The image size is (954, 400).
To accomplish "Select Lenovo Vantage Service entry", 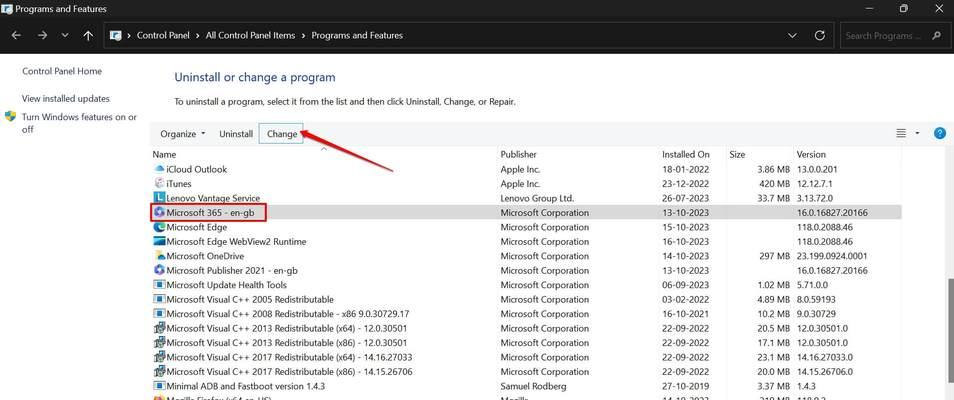I will 213,198.
